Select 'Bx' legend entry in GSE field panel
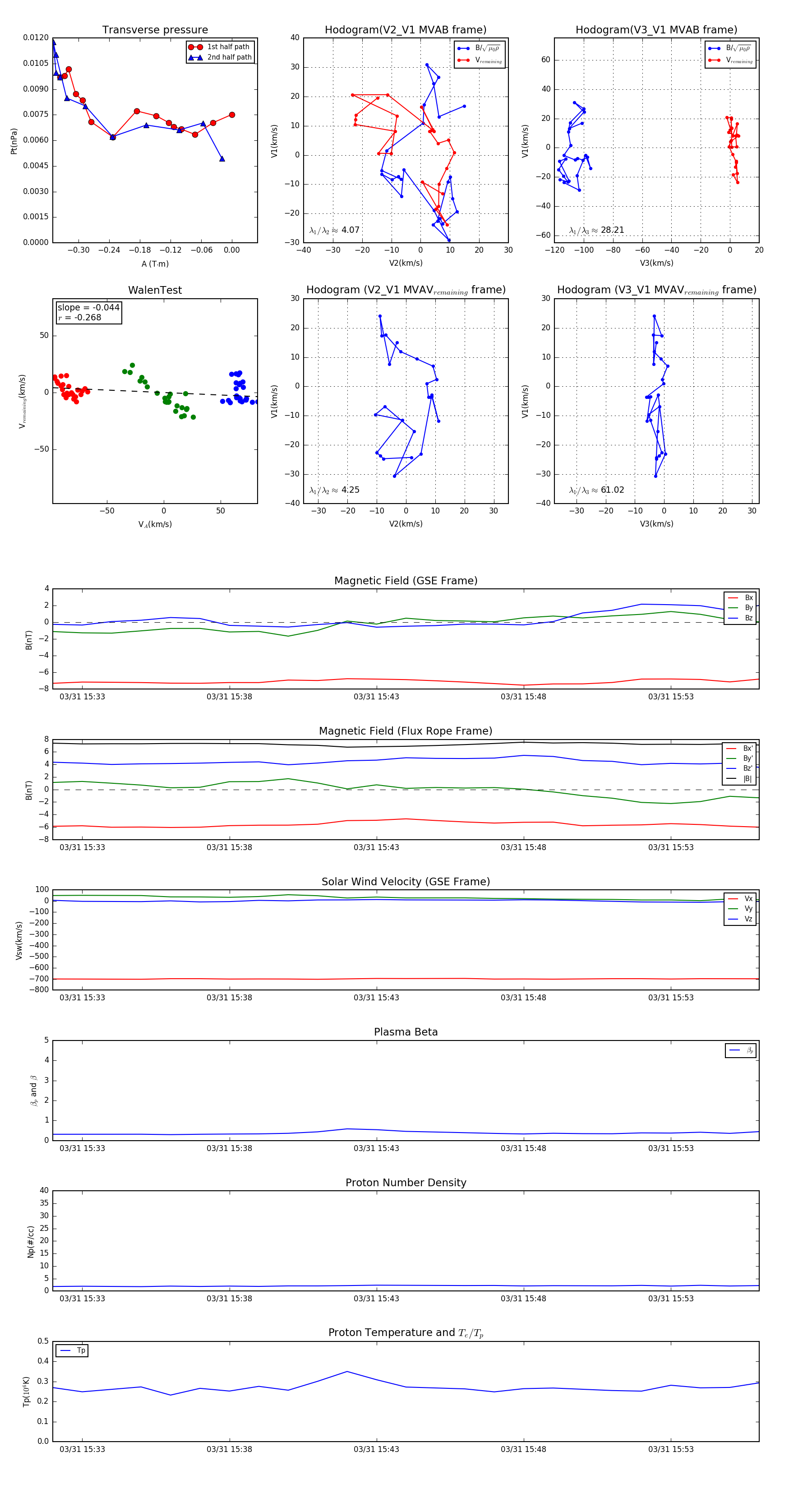The image size is (812, 1489). coord(740,598)
